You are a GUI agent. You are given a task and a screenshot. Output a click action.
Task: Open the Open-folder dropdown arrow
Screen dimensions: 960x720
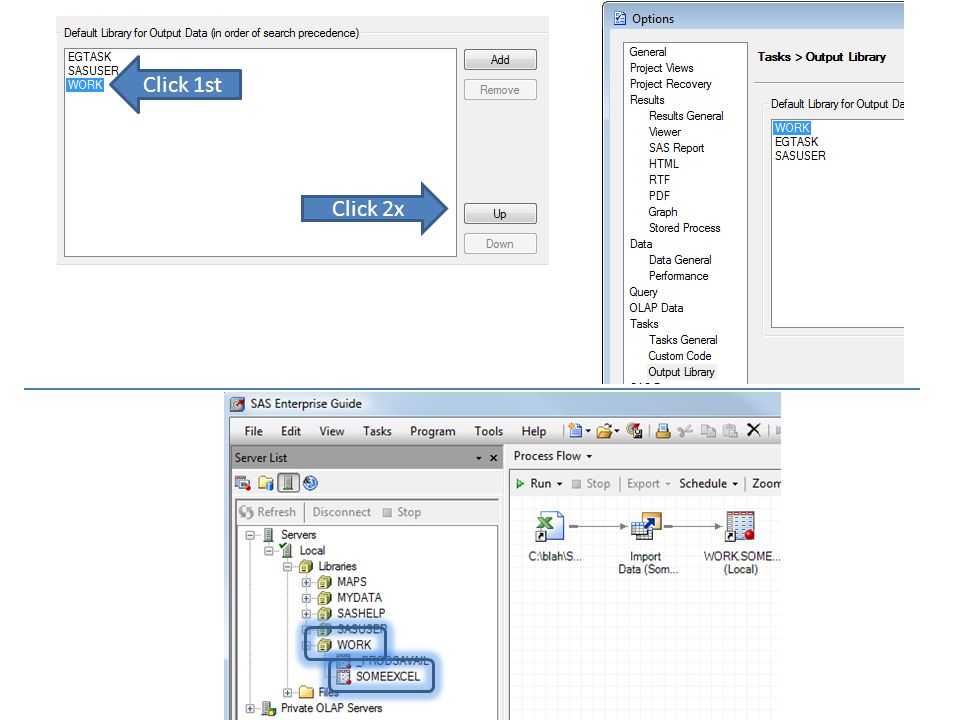point(617,431)
